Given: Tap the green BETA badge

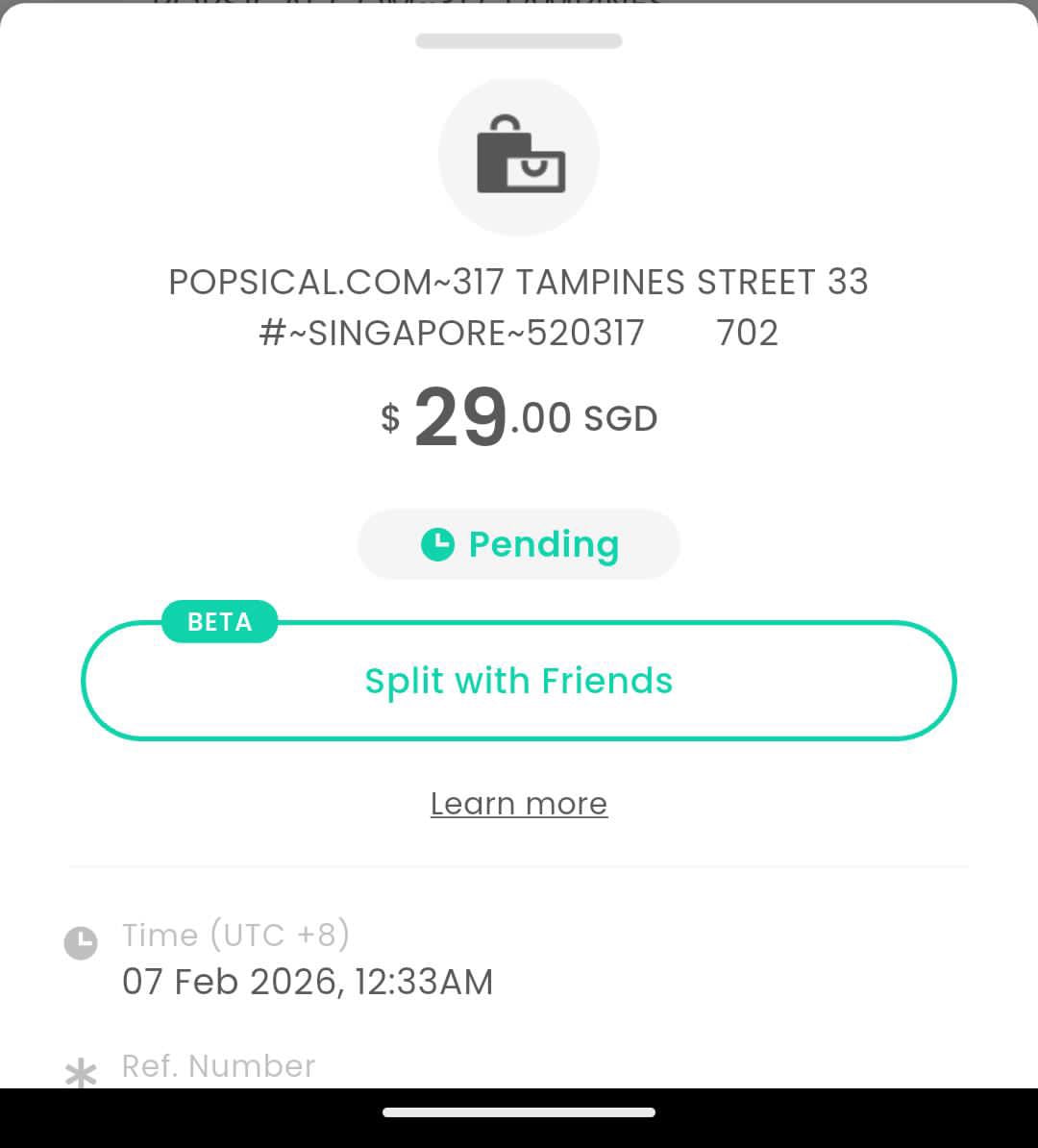Looking at the screenshot, I should [219, 622].
